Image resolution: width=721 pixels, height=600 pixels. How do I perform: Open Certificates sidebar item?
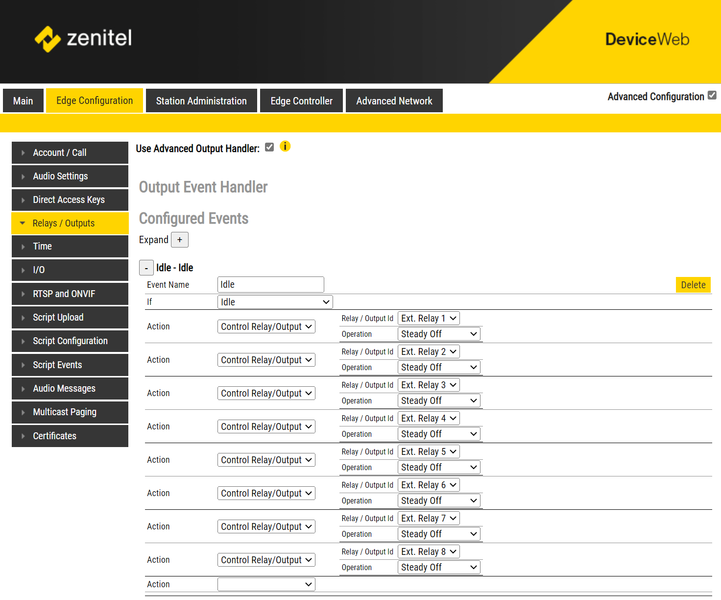tap(70, 436)
